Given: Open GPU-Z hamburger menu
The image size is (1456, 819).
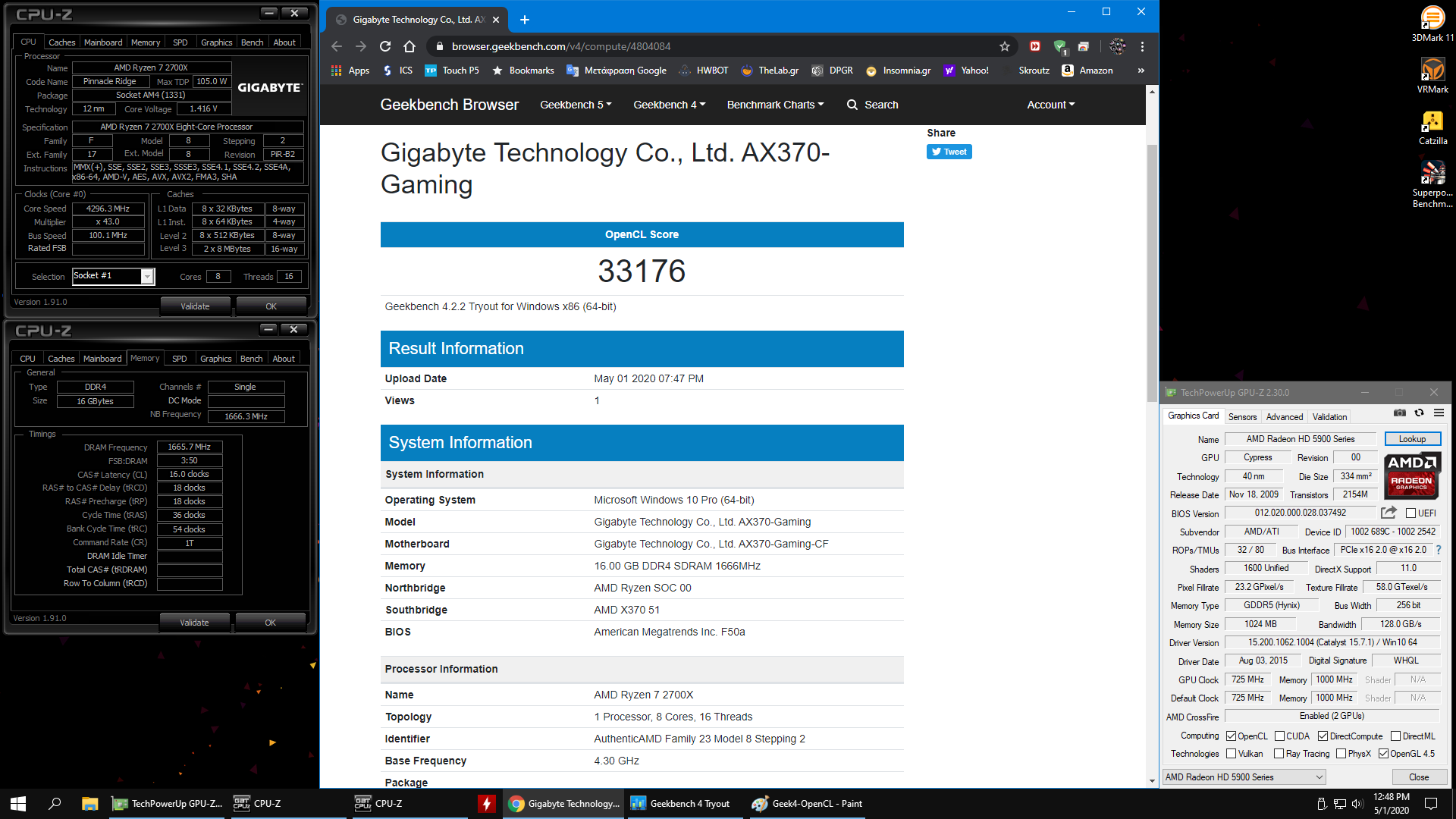Looking at the screenshot, I should pos(1439,413).
